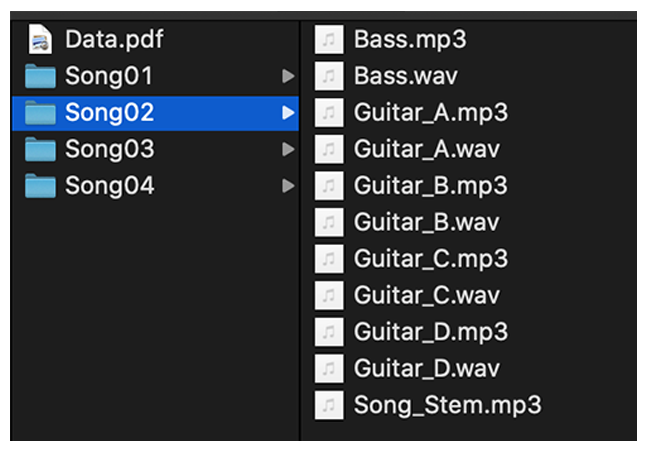Click the Song02 disclosure arrow

pyautogui.click(x=288, y=113)
